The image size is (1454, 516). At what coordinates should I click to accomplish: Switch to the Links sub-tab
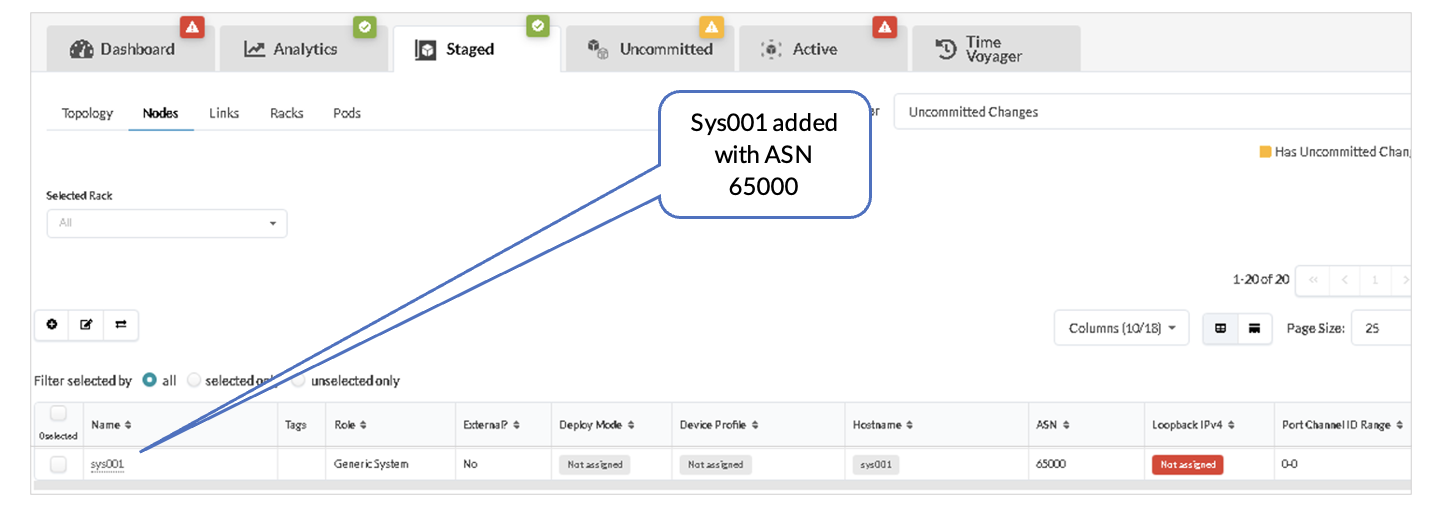224,113
